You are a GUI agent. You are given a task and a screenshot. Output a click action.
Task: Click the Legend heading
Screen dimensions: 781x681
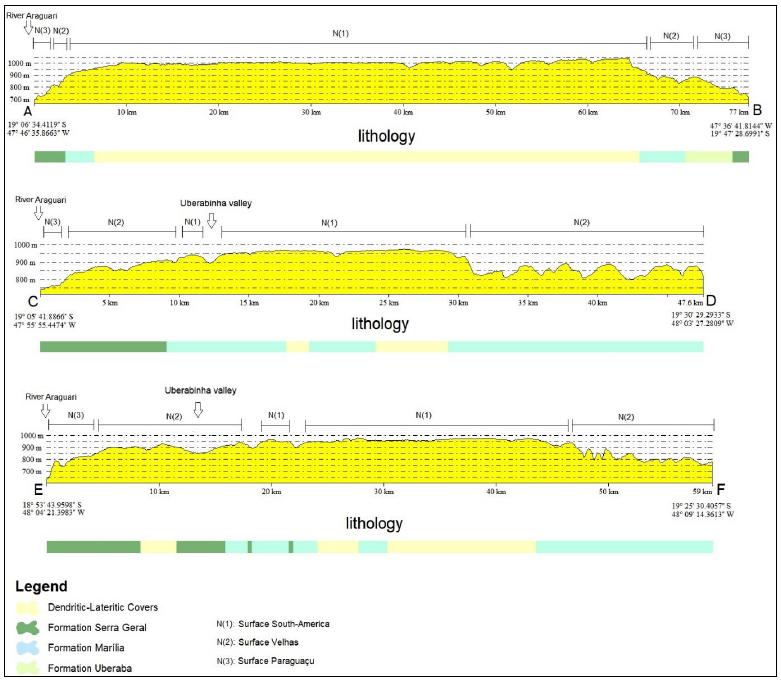[41, 586]
